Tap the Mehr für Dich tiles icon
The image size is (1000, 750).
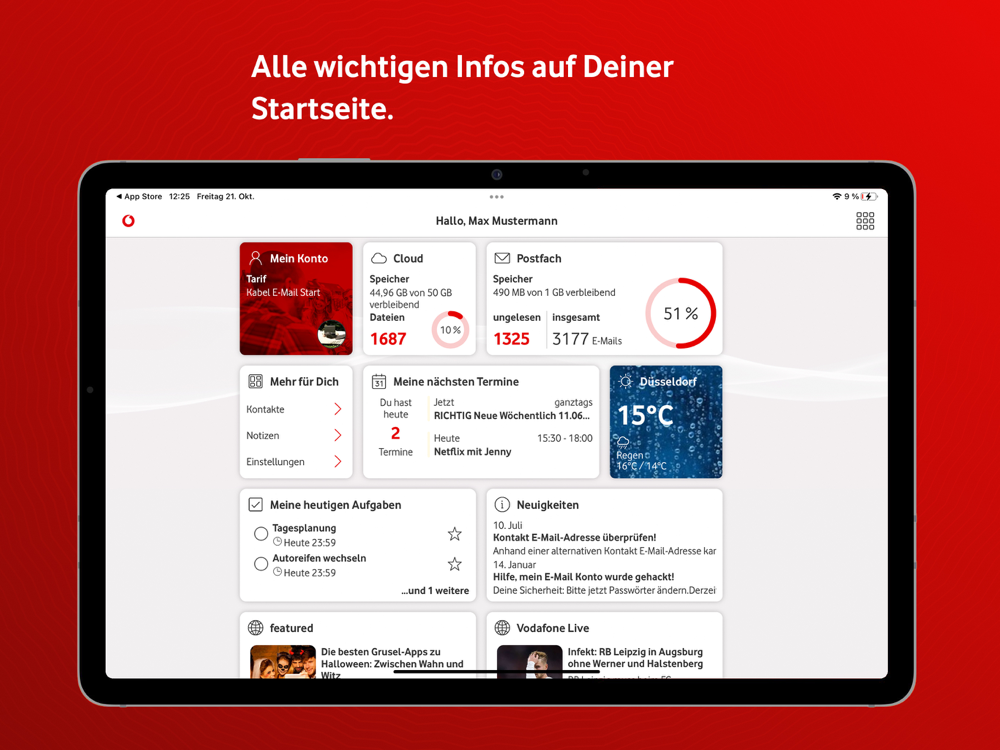click(x=255, y=381)
